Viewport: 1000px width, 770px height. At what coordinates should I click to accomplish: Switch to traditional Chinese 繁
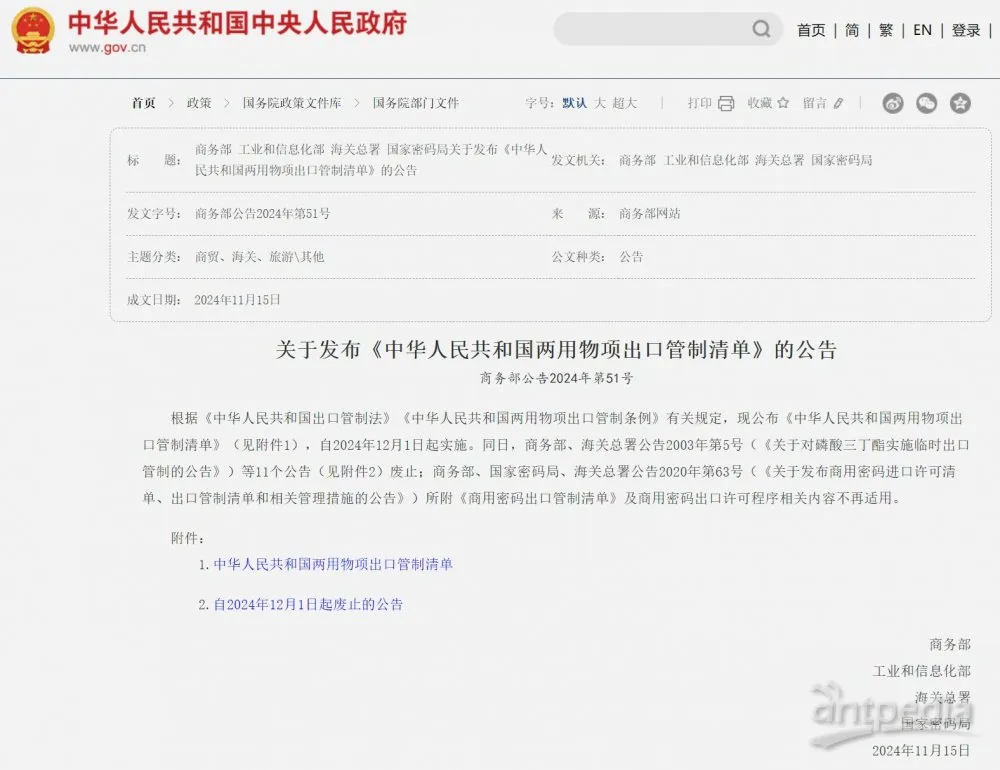click(x=885, y=30)
